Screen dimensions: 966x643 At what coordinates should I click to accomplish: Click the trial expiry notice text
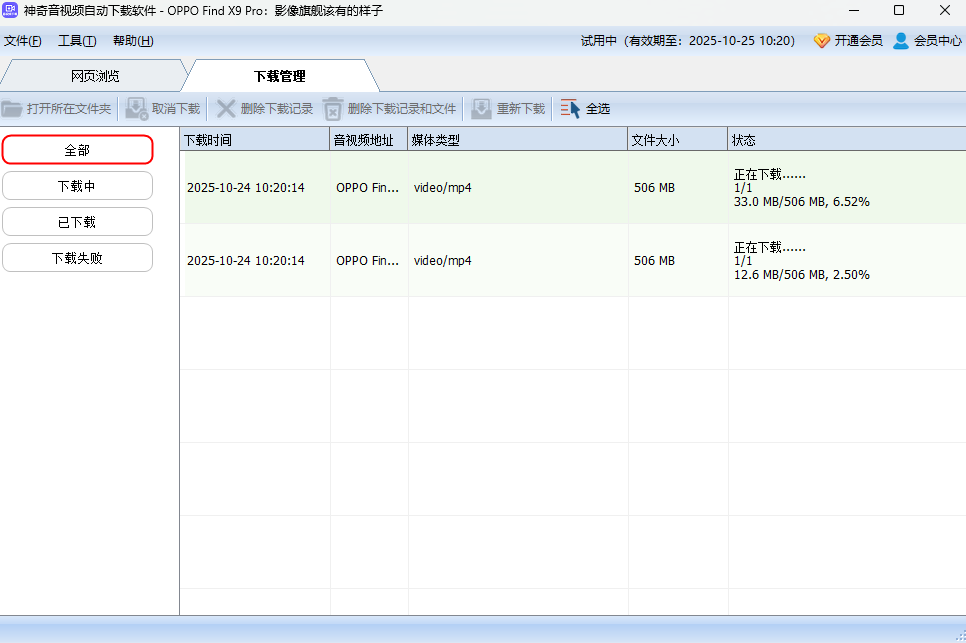tap(690, 41)
